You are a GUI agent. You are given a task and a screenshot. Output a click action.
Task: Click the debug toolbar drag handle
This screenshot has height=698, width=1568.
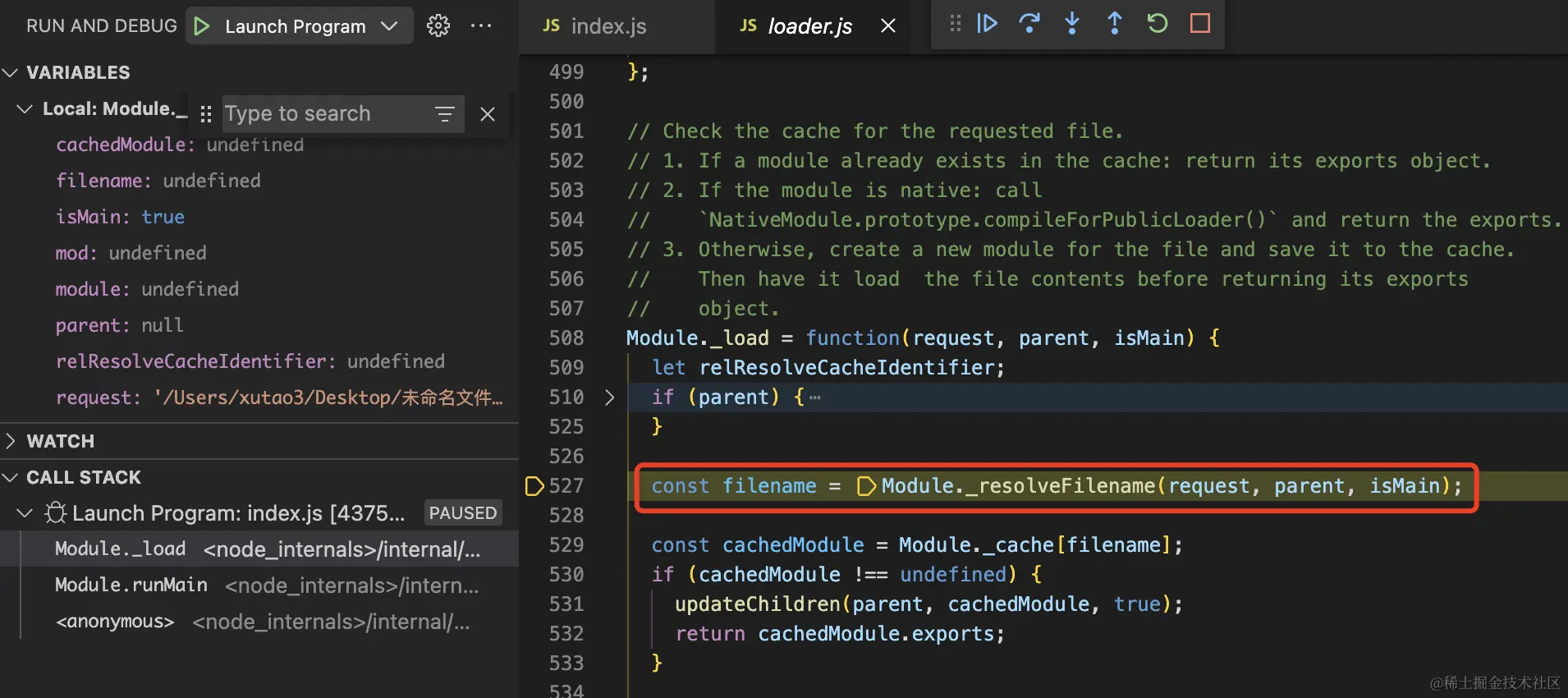click(x=955, y=24)
